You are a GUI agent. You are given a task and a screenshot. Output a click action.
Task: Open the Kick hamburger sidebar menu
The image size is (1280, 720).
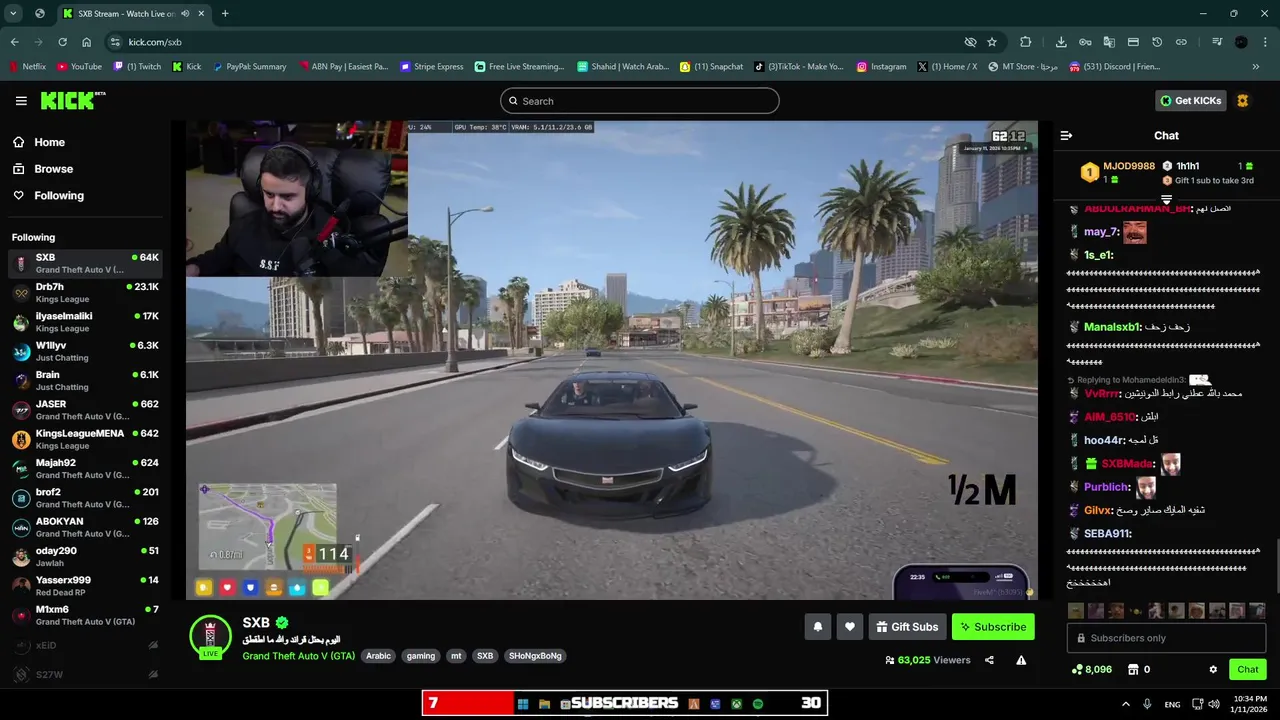point(21,101)
